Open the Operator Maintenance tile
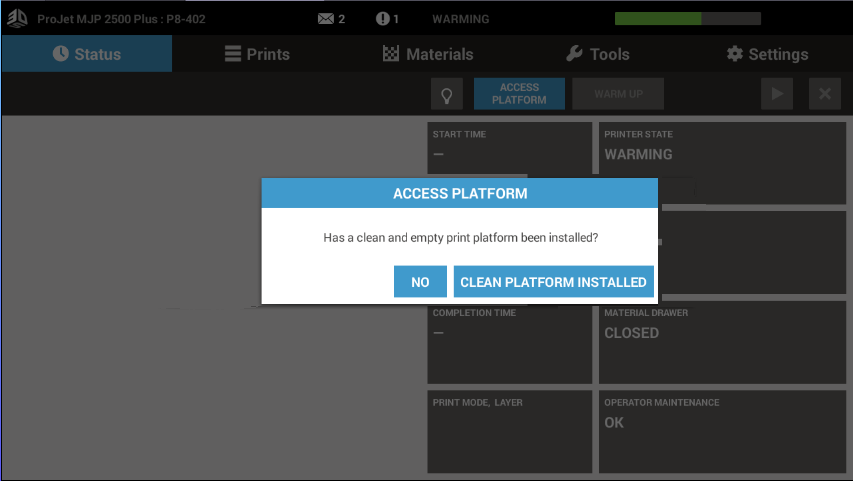853x481 pixels. pos(722,431)
